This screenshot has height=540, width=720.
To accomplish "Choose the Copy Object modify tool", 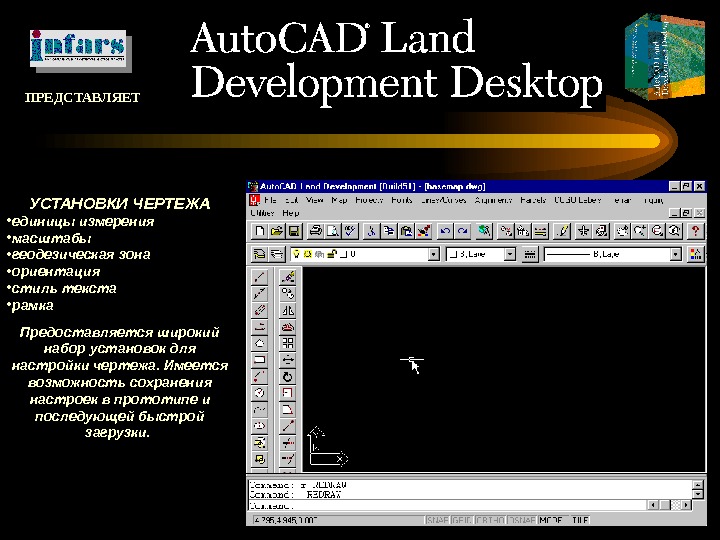I will click(x=288, y=293).
